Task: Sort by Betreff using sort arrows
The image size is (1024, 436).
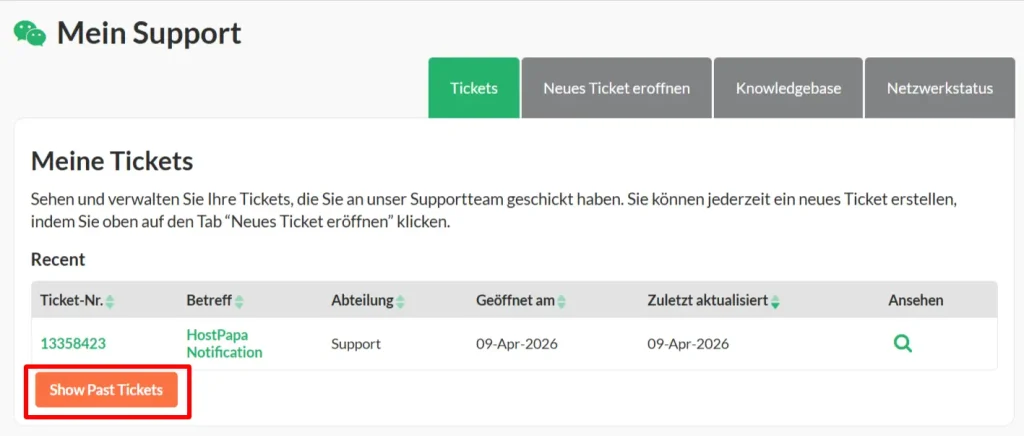Action: (239, 301)
